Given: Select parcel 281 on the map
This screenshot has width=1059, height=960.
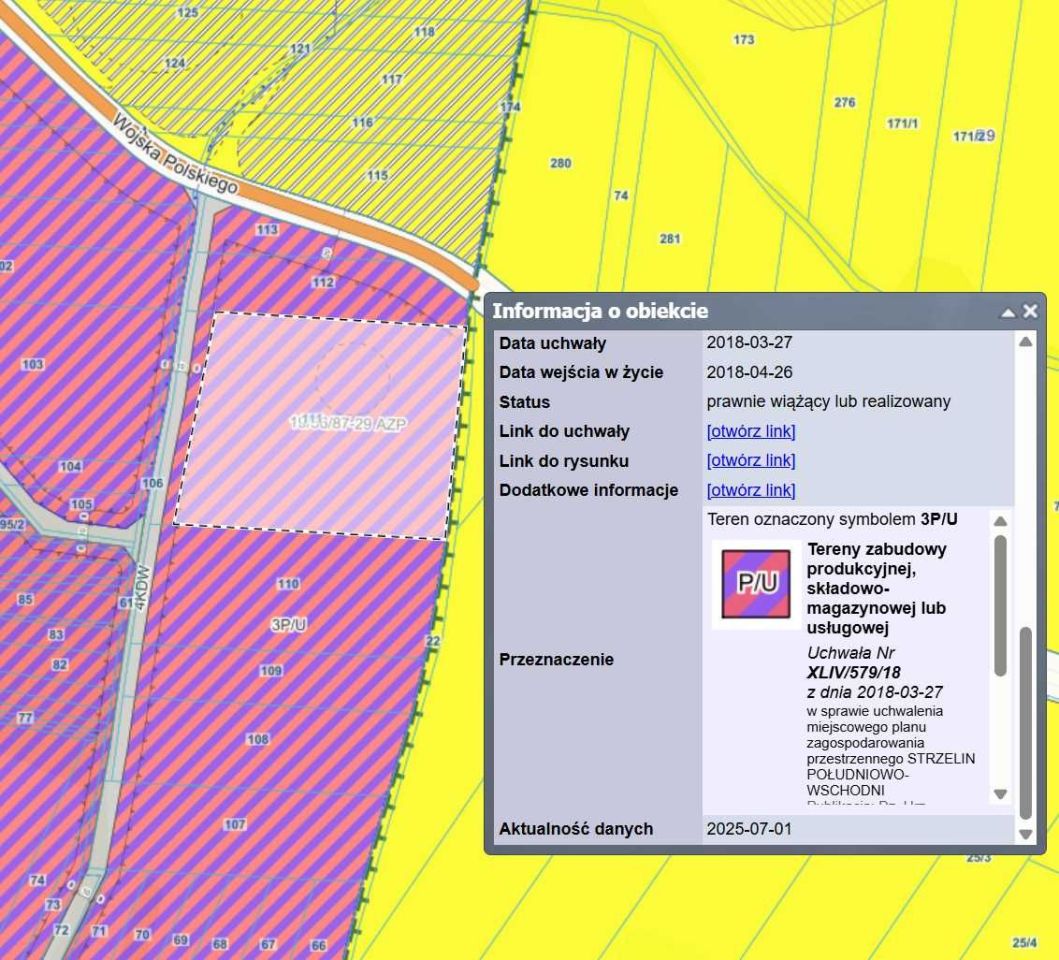Looking at the screenshot, I should click(x=670, y=239).
